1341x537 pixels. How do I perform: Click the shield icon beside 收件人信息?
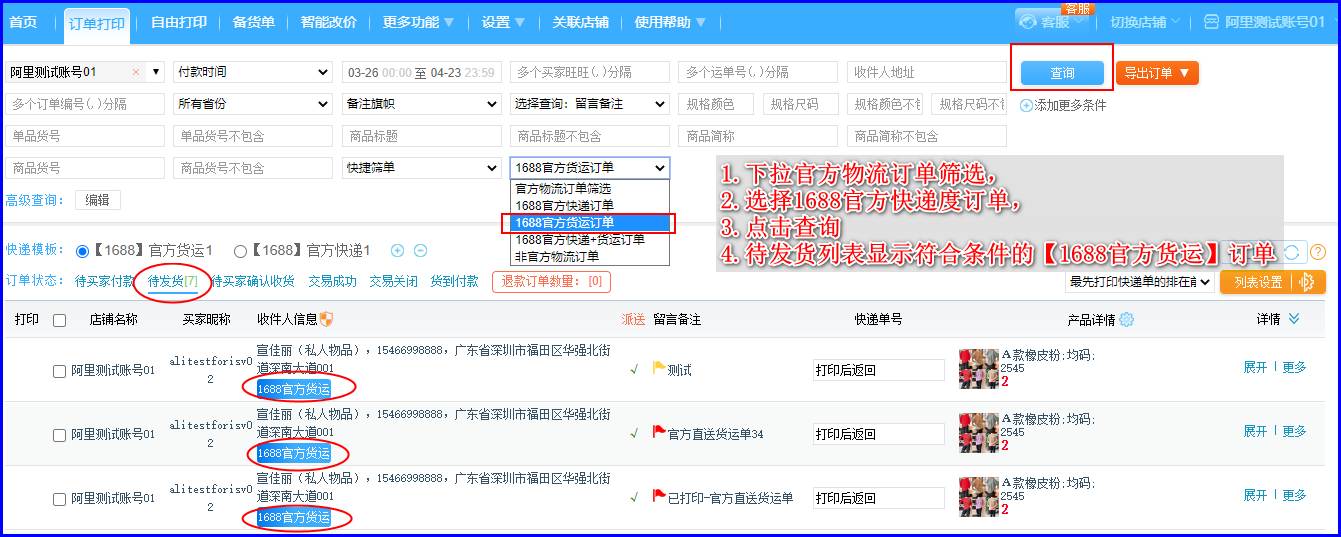pos(326,319)
